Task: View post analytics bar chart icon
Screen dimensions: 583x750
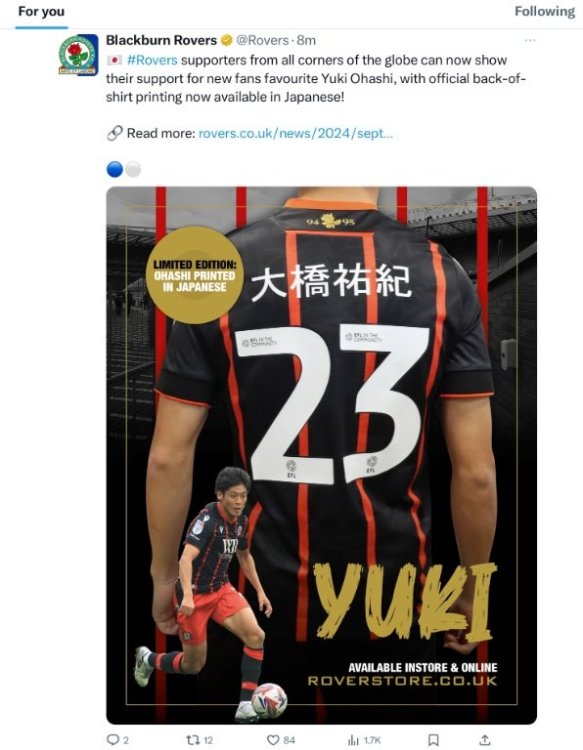Action: click(x=353, y=740)
